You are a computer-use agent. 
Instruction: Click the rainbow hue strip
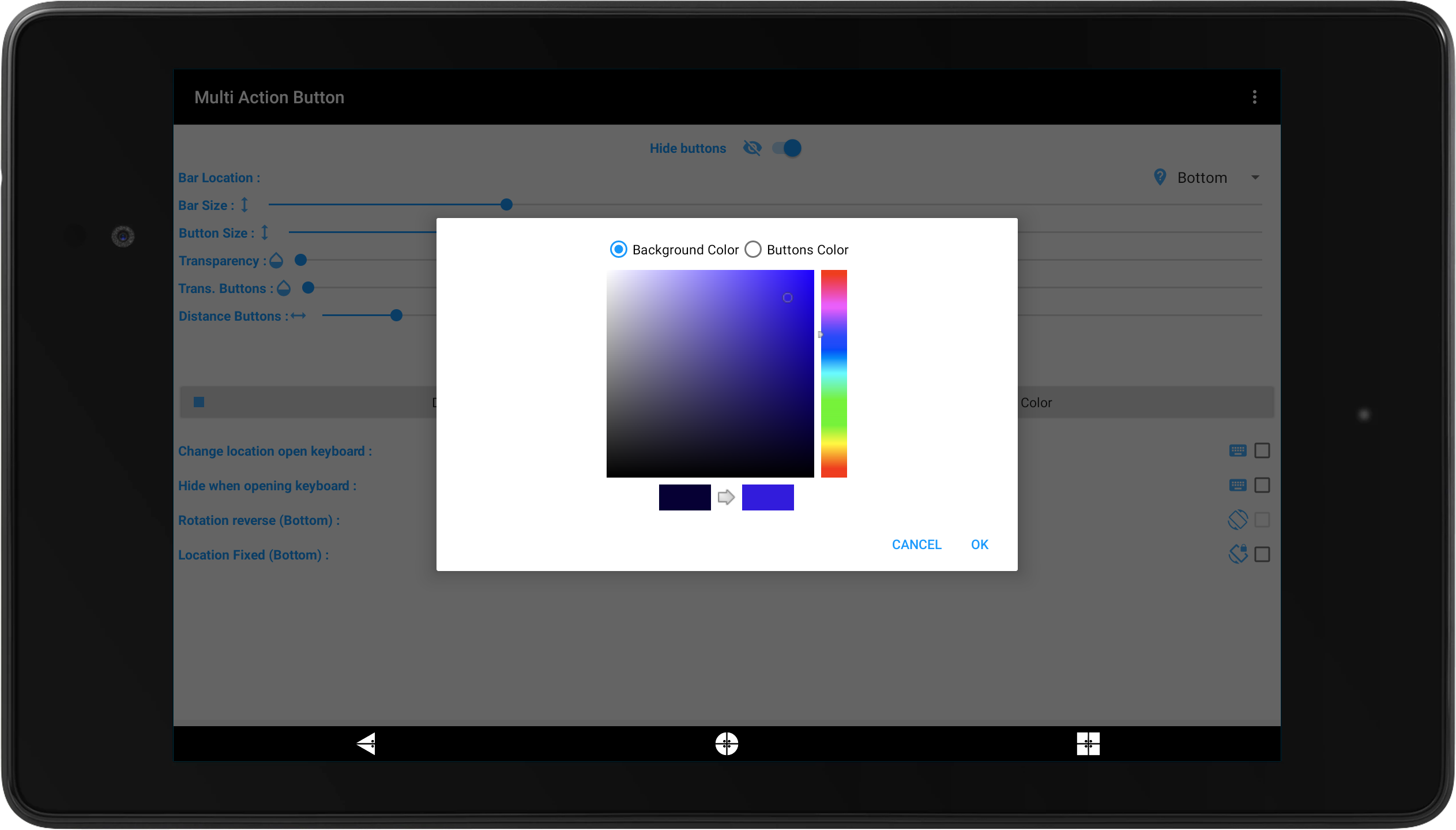[x=834, y=373]
